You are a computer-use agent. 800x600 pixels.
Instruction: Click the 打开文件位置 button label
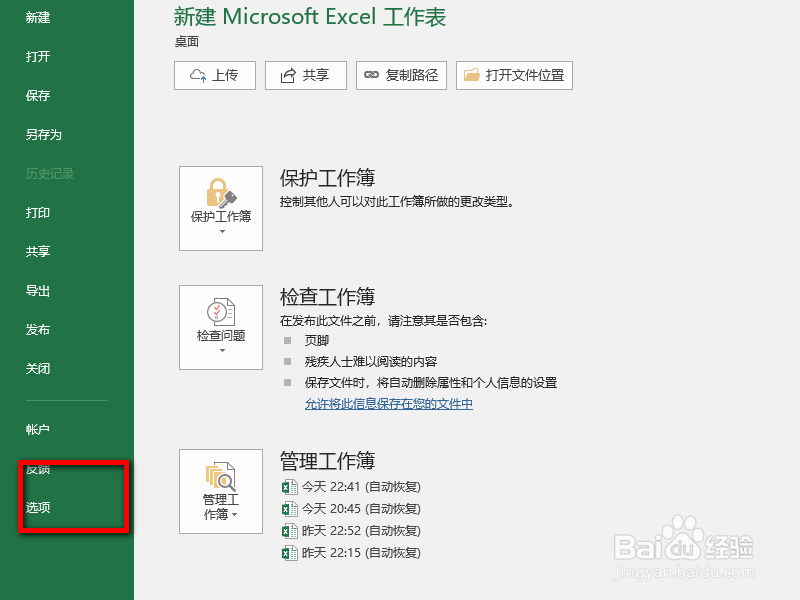tap(525, 76)
